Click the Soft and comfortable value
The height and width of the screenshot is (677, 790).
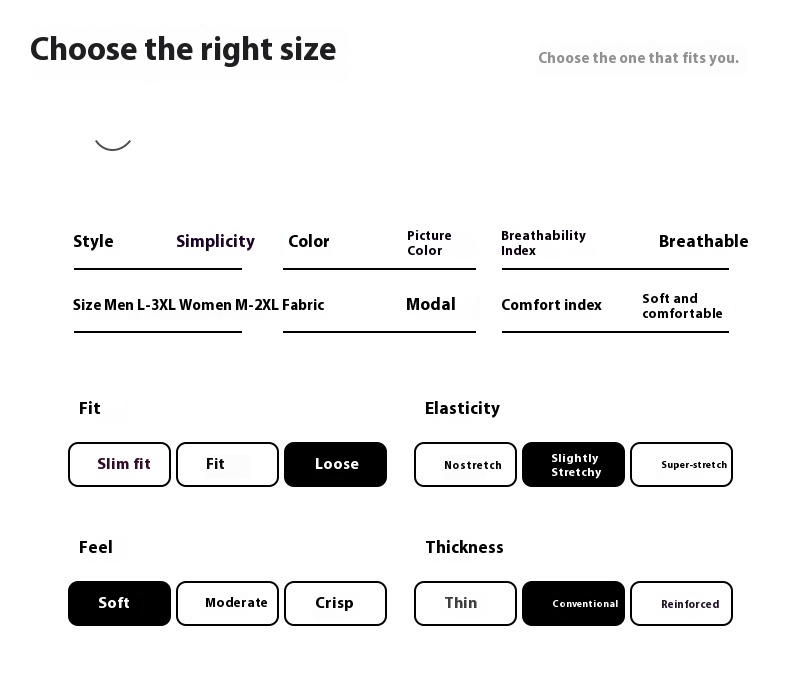[x=682, y=306]
